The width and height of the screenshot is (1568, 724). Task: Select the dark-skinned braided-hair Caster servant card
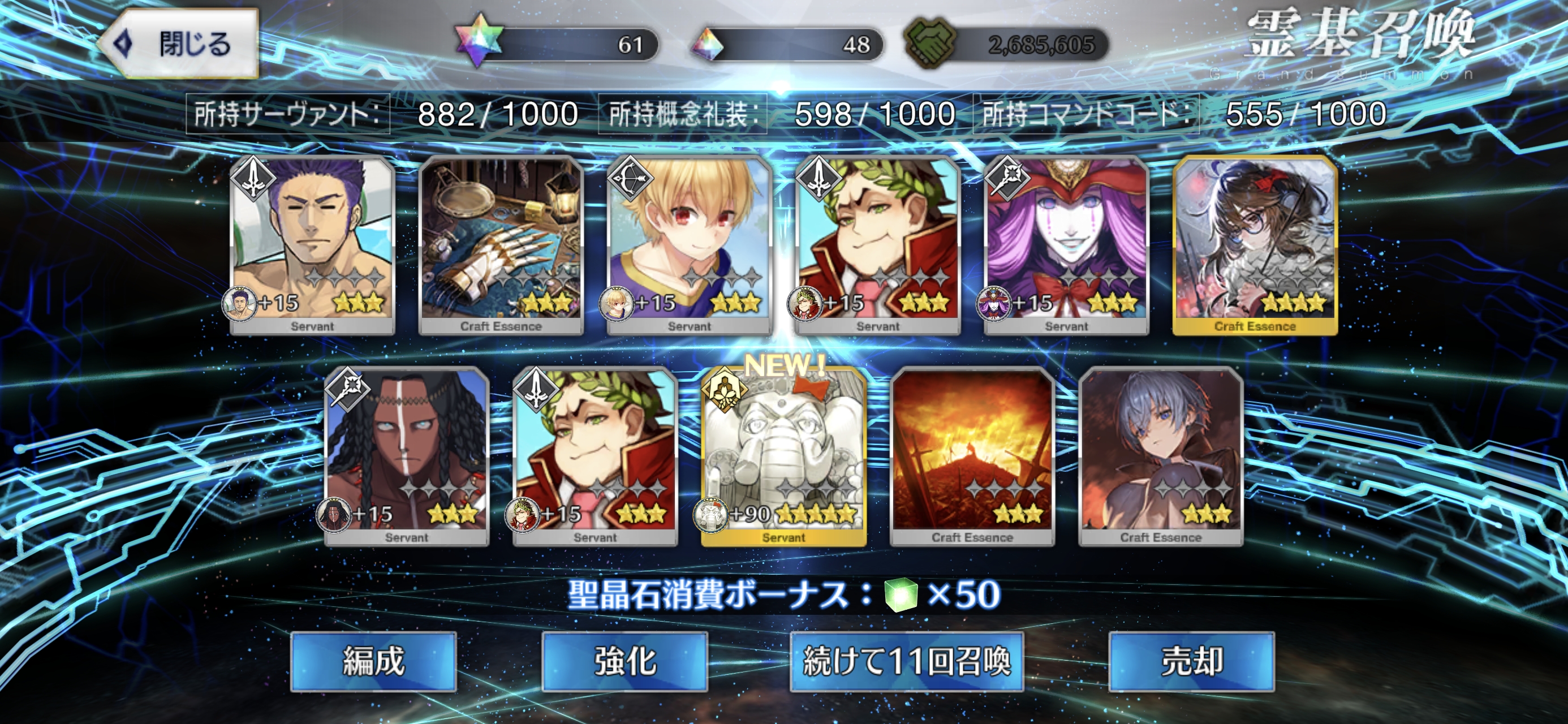coord(407,456)
